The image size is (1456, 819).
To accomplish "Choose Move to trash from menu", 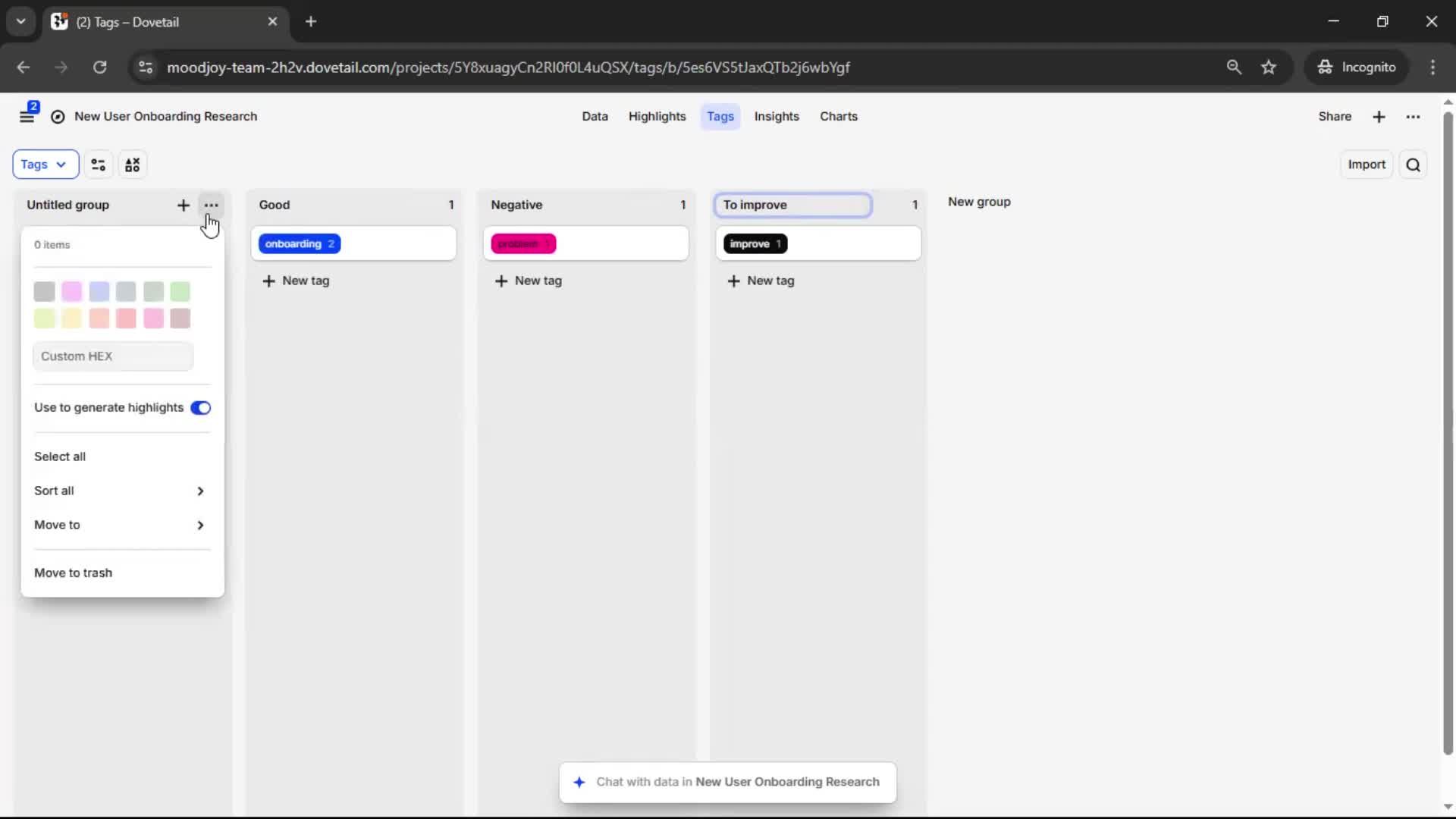I will [73, 573].
